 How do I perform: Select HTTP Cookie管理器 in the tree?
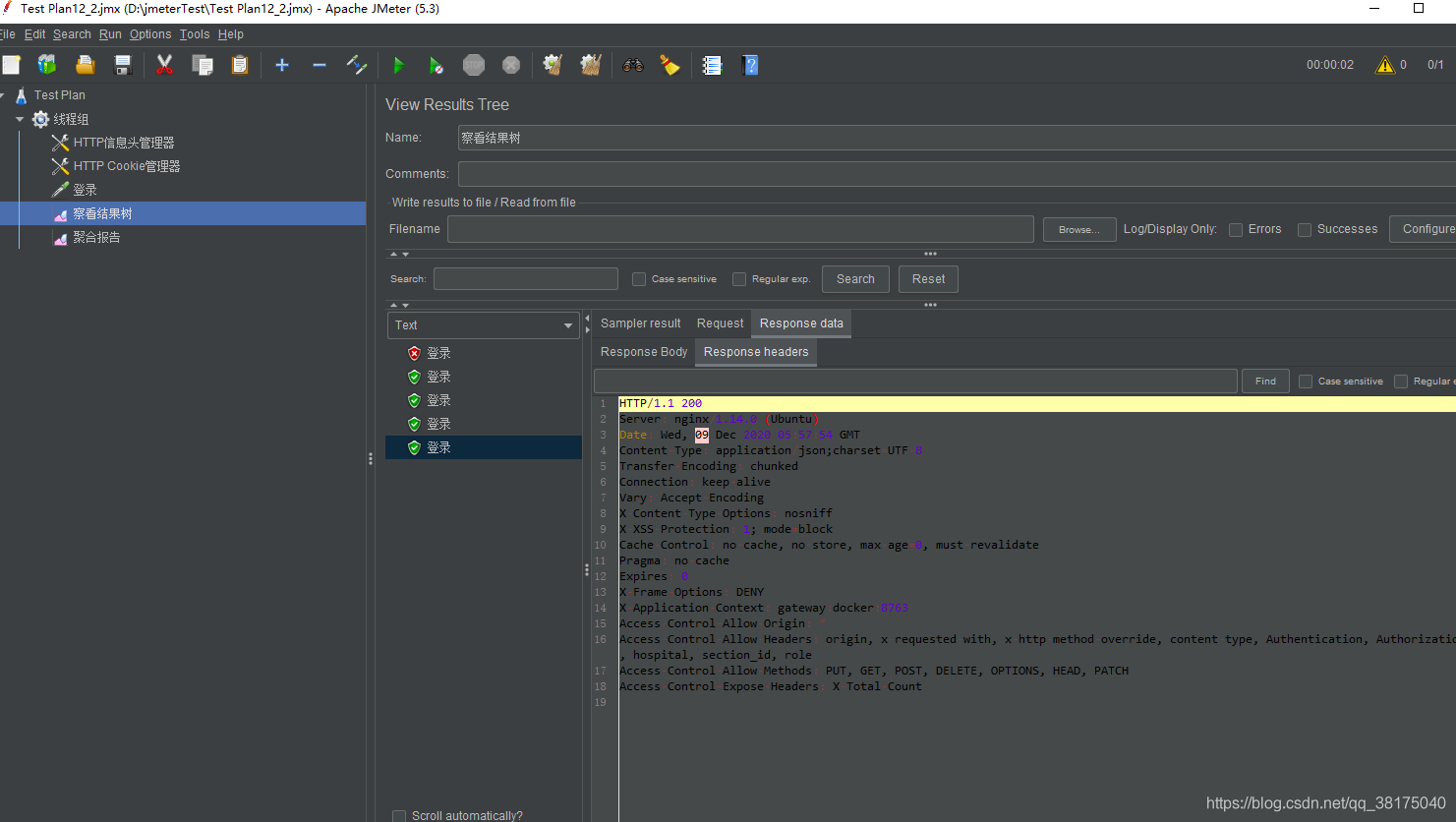[x=127, y=166]
